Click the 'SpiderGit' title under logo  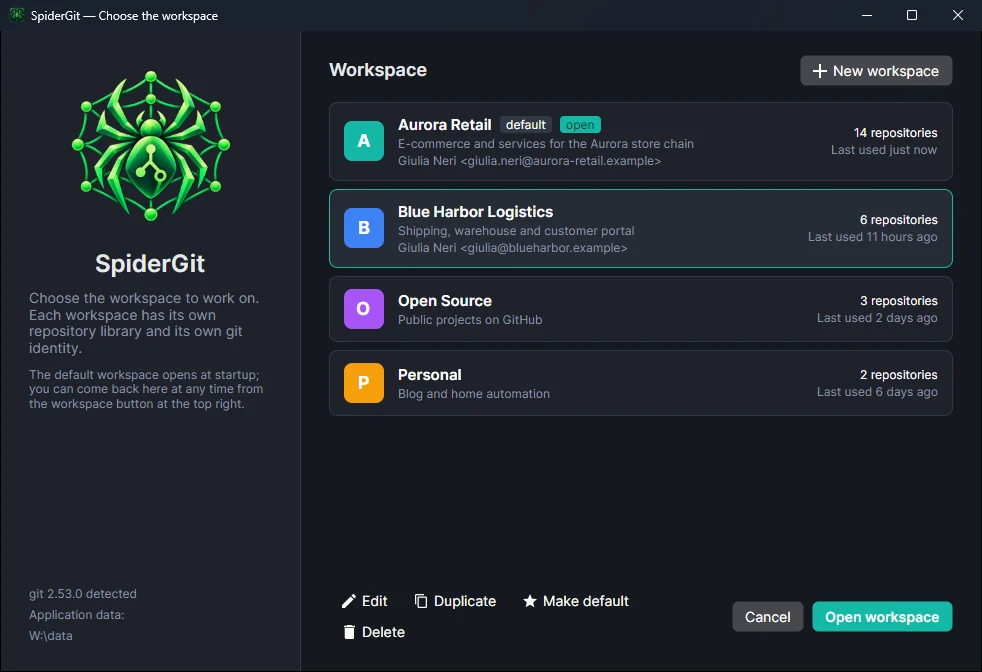point(150,264)
